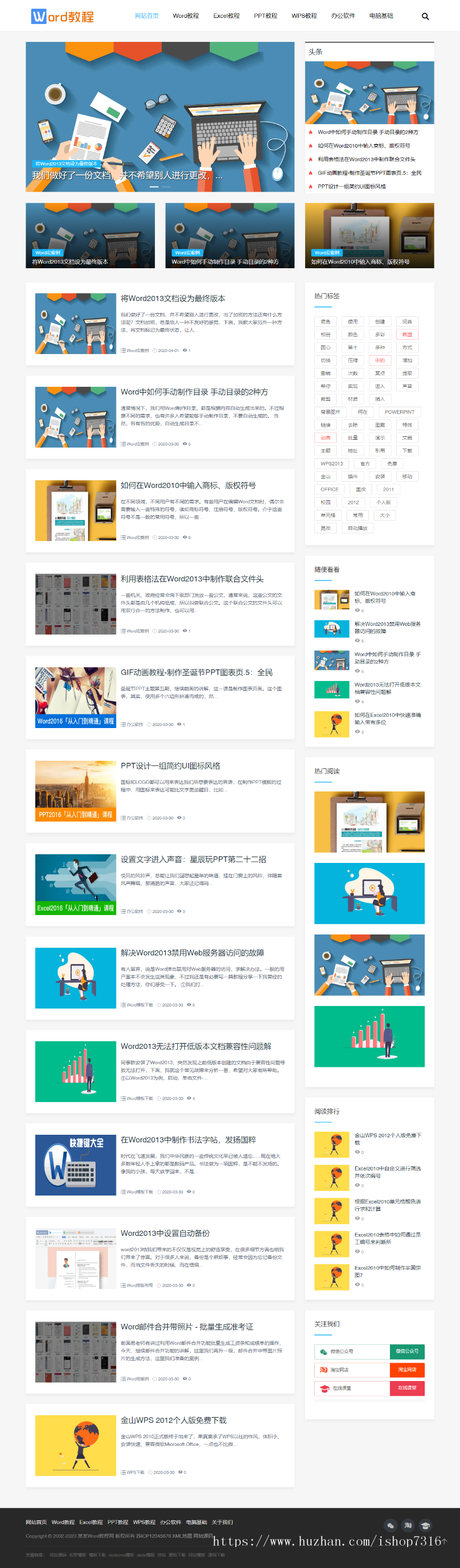Click the footer graduation cap icon

(x=425, y=1525)
